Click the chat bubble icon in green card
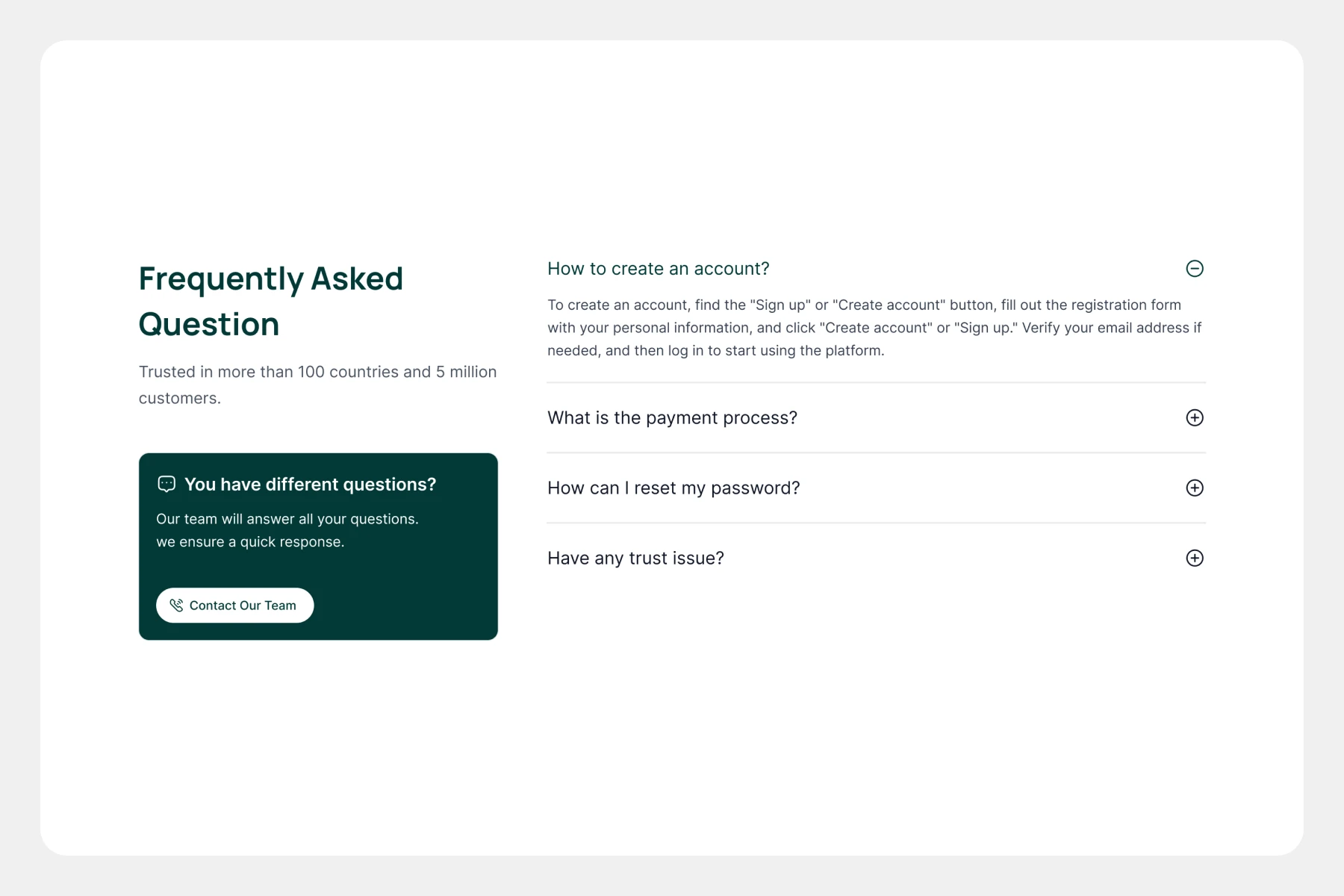 pyautogui.click(x=167, y=485)
